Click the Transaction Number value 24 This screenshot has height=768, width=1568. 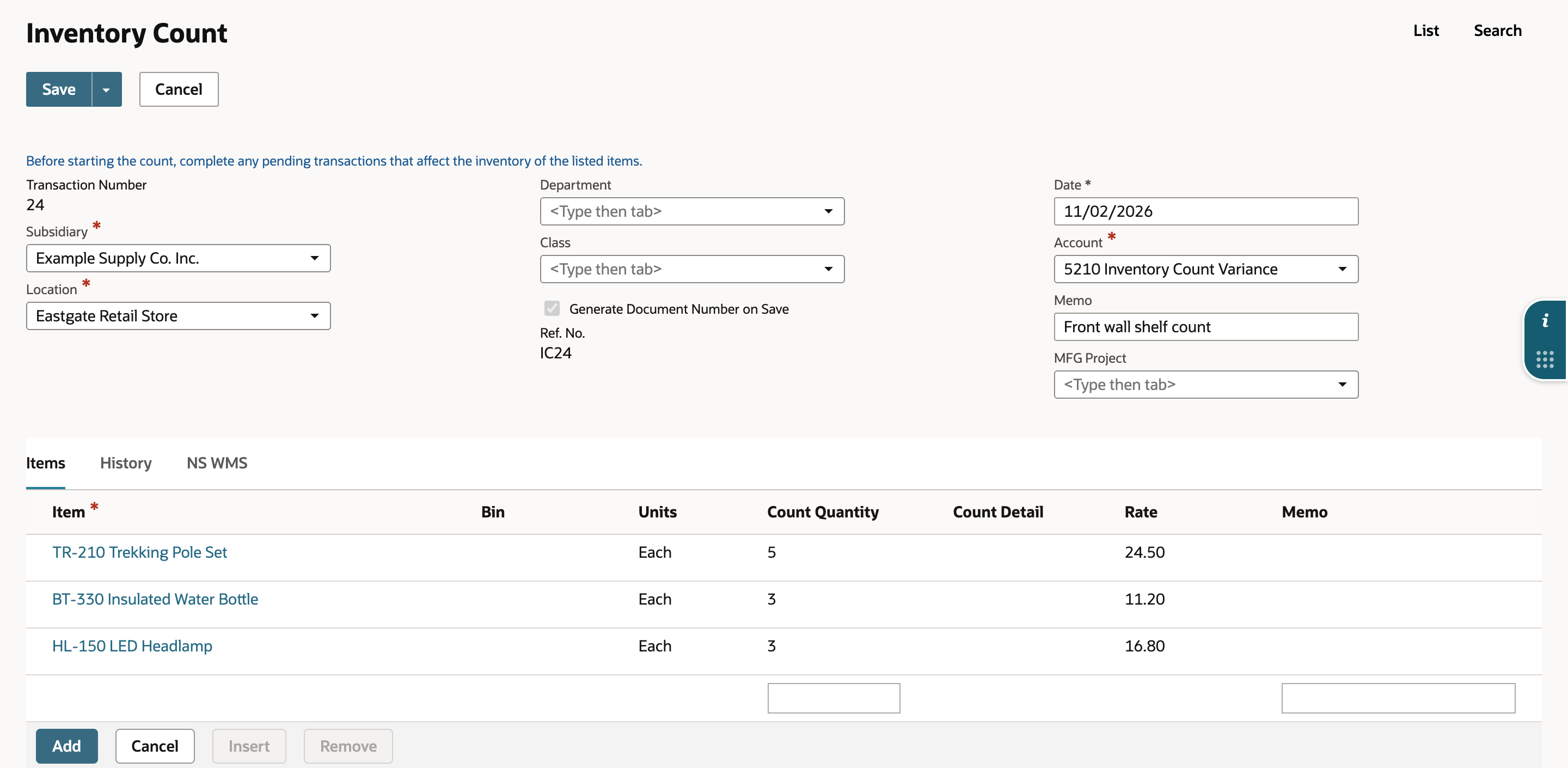click(x=35, y=205)
